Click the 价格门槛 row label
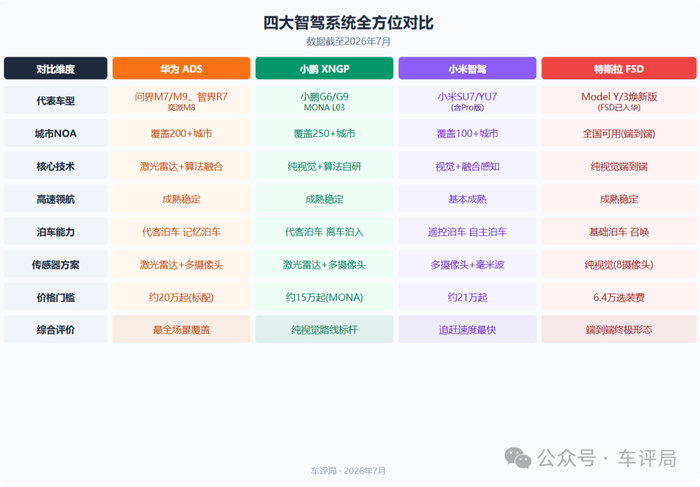This screenshot has width=700, height=487. pos(56,297)
